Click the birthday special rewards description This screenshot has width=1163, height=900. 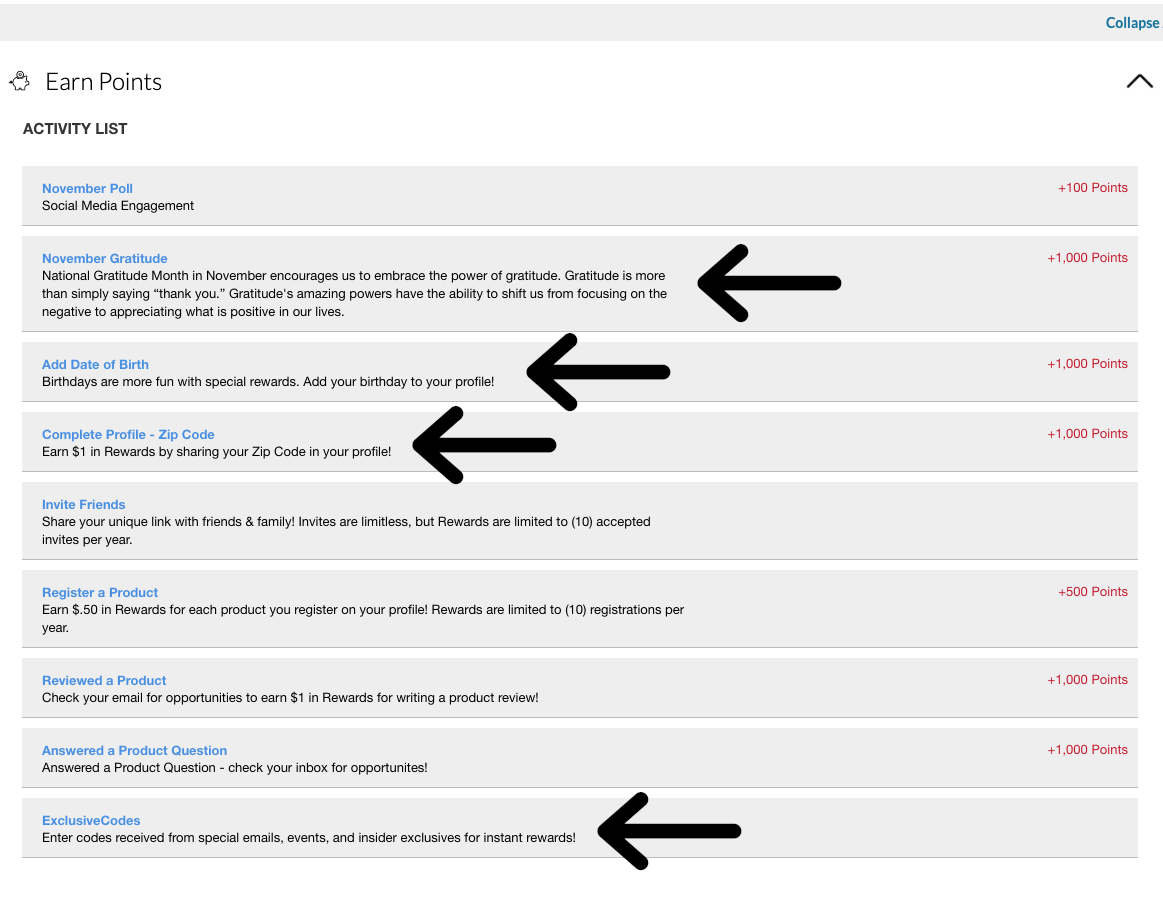tap(268, 381)
